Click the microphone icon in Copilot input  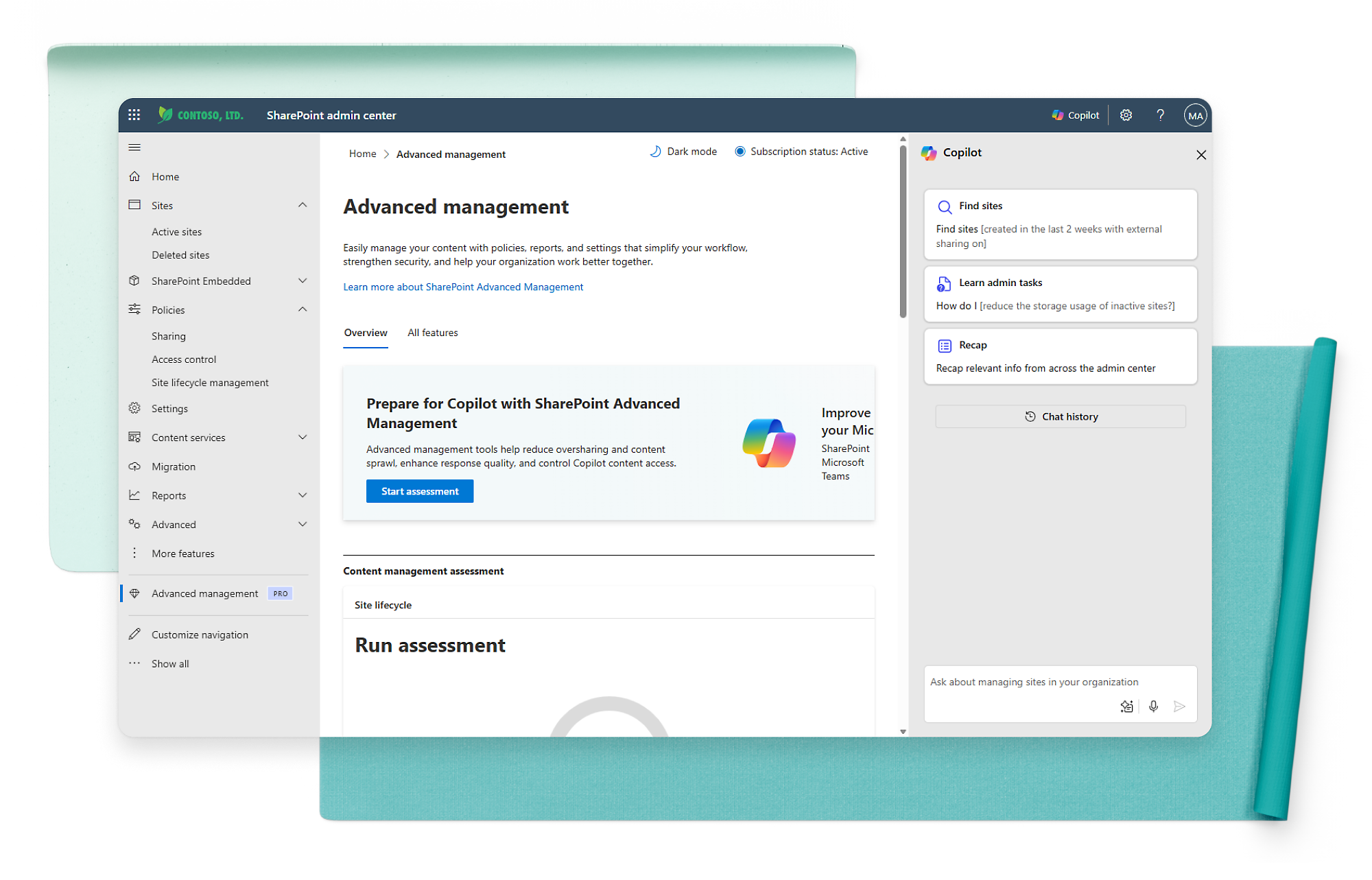(1153, 706)
